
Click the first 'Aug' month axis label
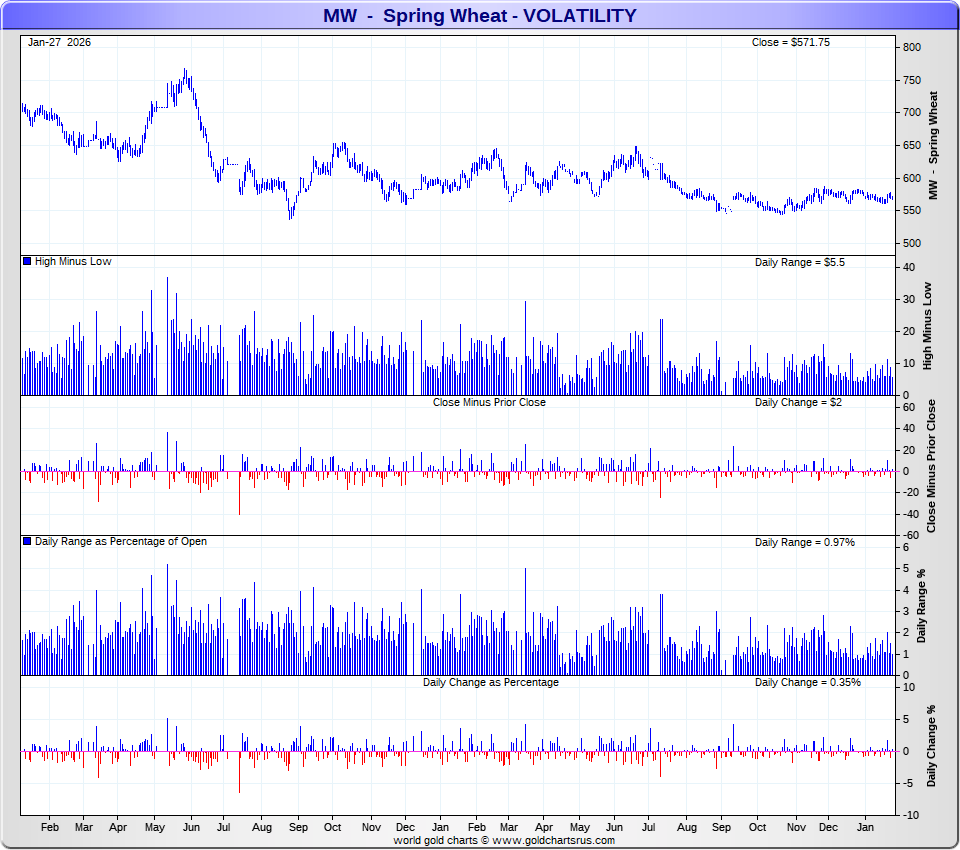(x=261, y=827)
